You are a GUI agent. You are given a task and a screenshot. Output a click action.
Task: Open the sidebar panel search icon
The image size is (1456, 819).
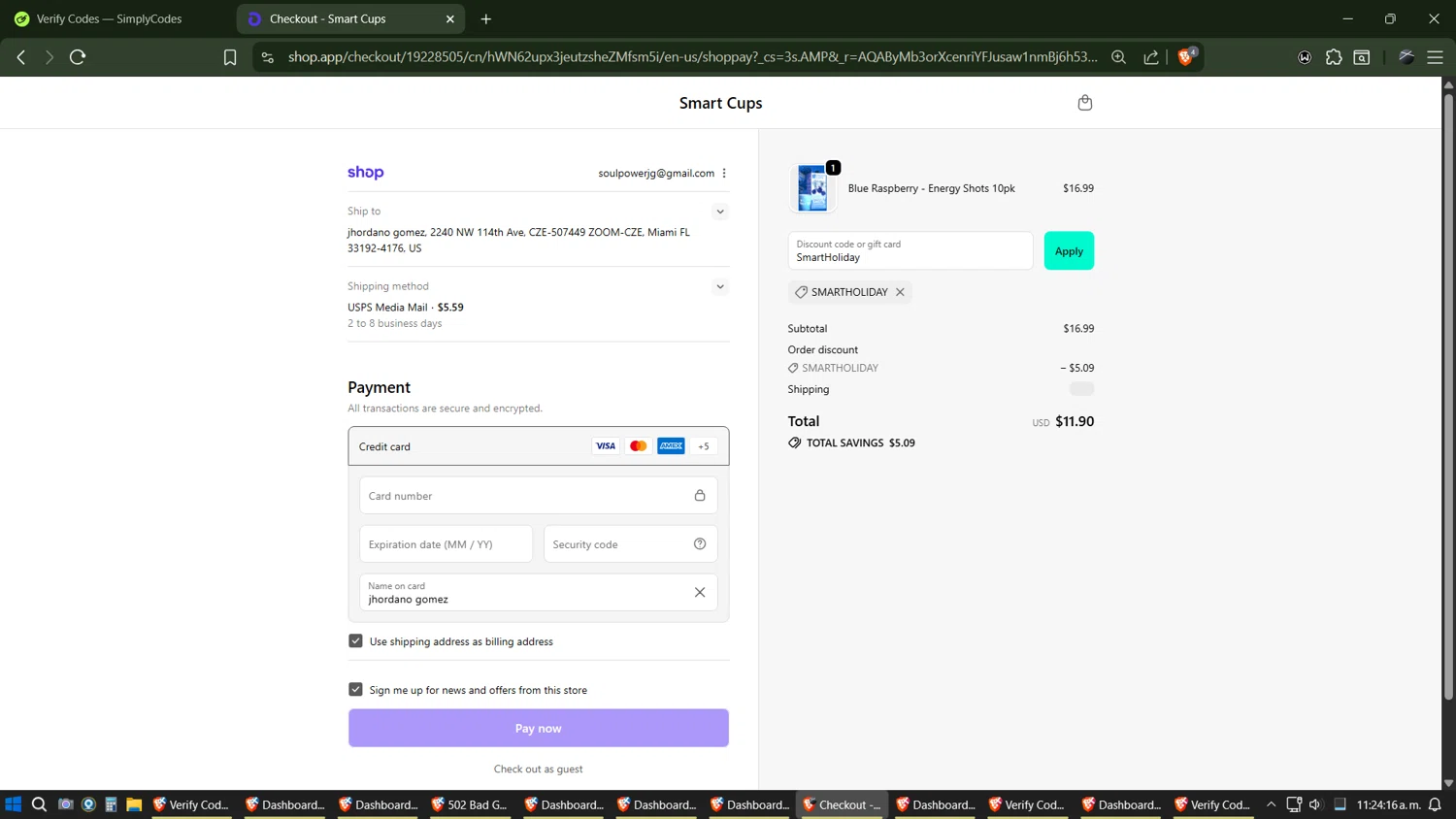(x=1362, y=57)
